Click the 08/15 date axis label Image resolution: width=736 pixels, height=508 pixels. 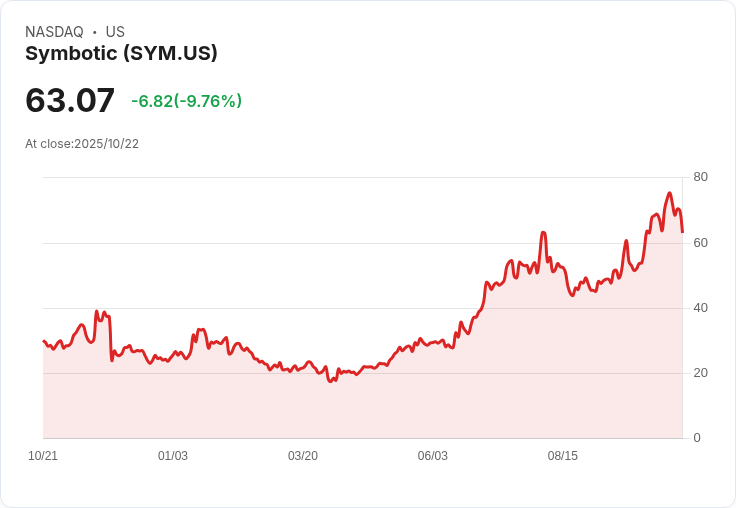pyautogui.click(x=563, y=456)
